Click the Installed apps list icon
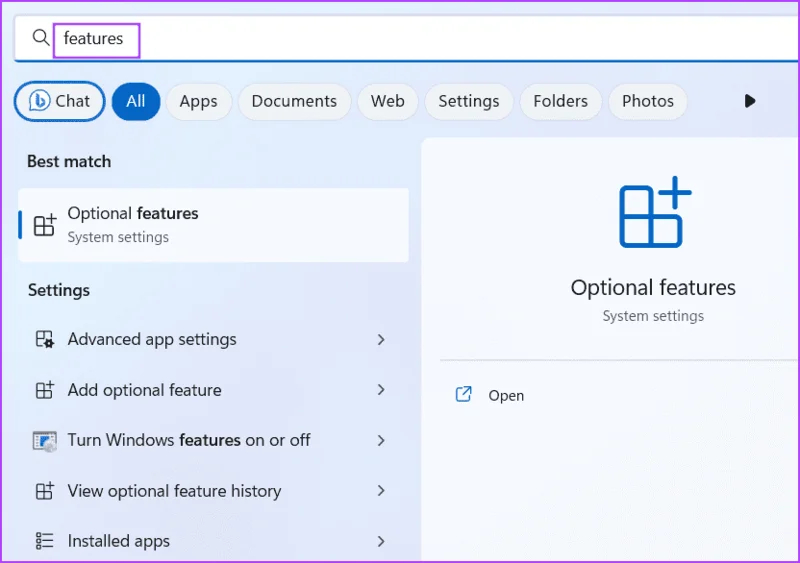Viewport: 800px width, 563px height. (44, 541)
